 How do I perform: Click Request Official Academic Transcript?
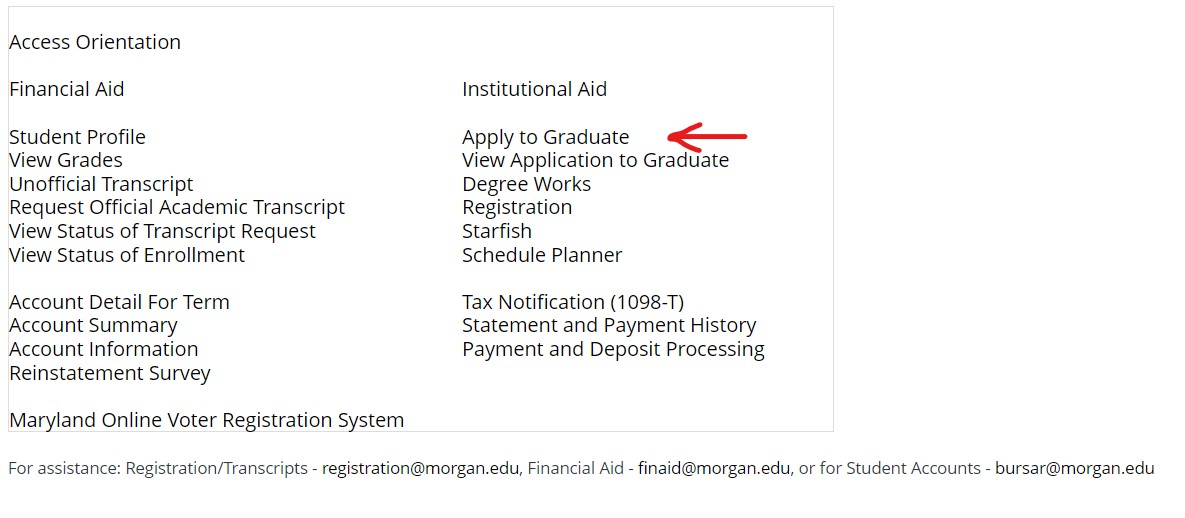(x=177, y=207)
